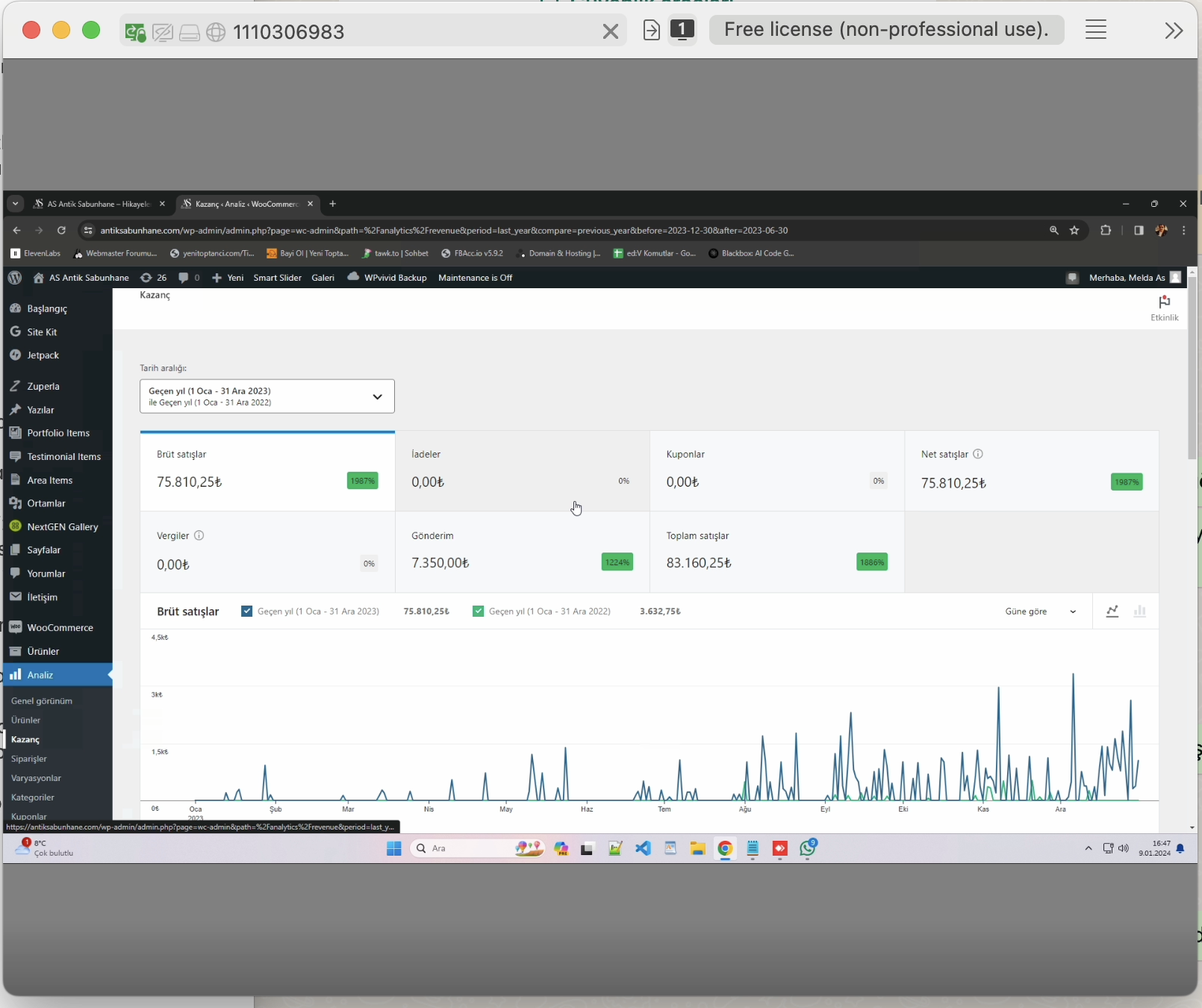Open the weather widget showing 8°C
The width and height of the screenshot is (1202, 1008).
[x=45, y=848]
